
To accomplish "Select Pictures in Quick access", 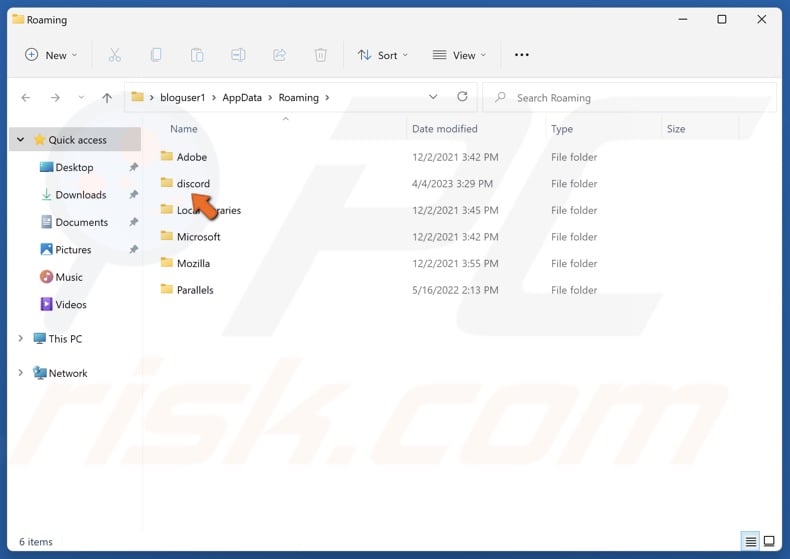I will pos(73,249).
